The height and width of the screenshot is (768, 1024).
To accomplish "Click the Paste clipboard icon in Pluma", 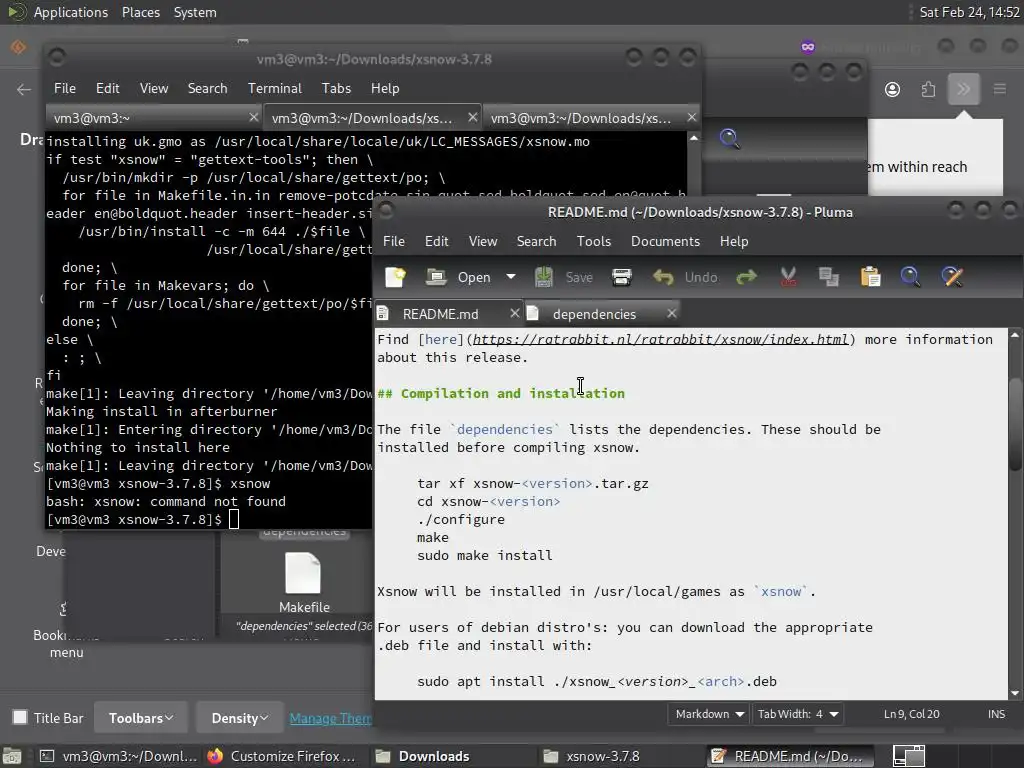I will pos(870,277).
